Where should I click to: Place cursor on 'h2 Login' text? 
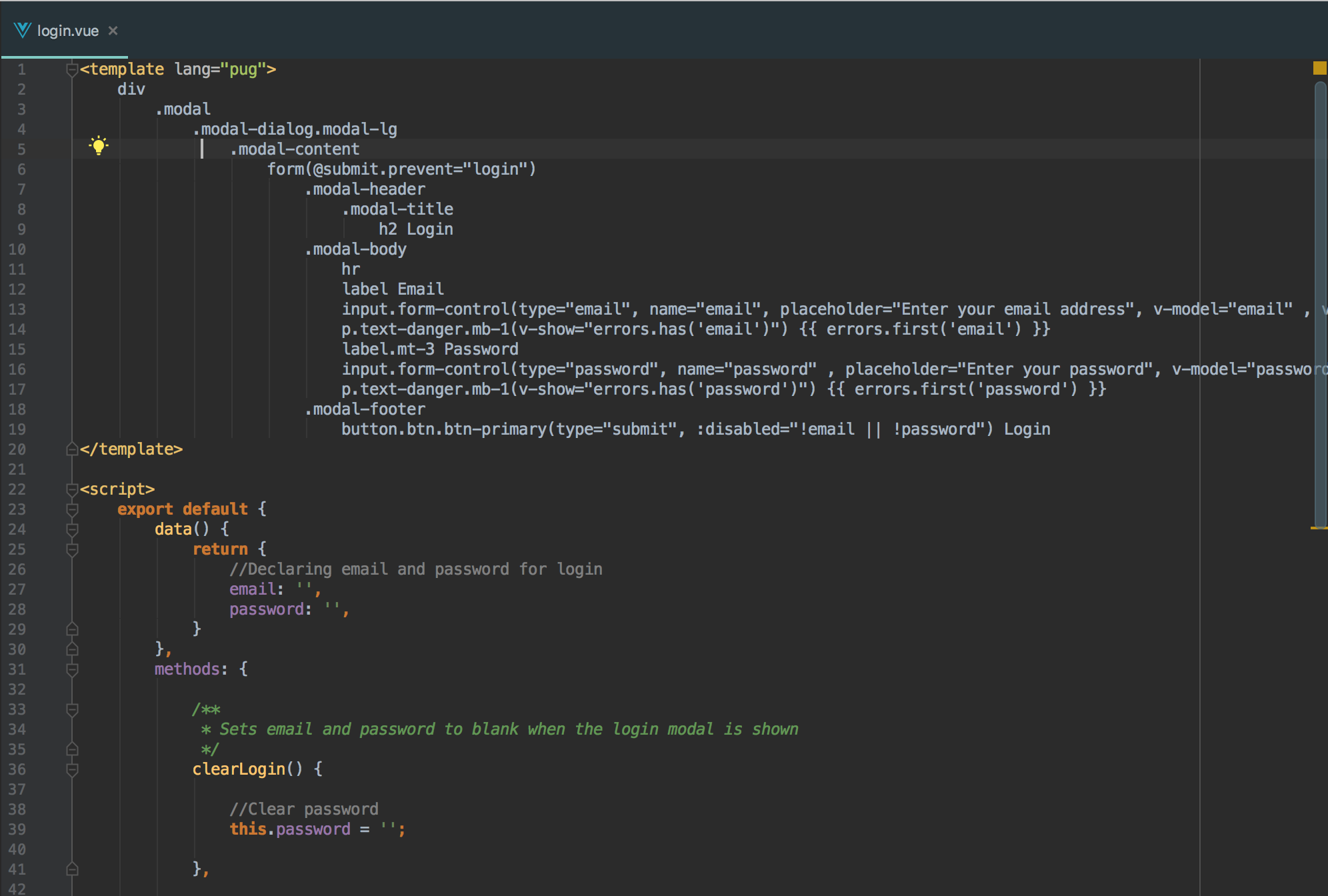415,229
